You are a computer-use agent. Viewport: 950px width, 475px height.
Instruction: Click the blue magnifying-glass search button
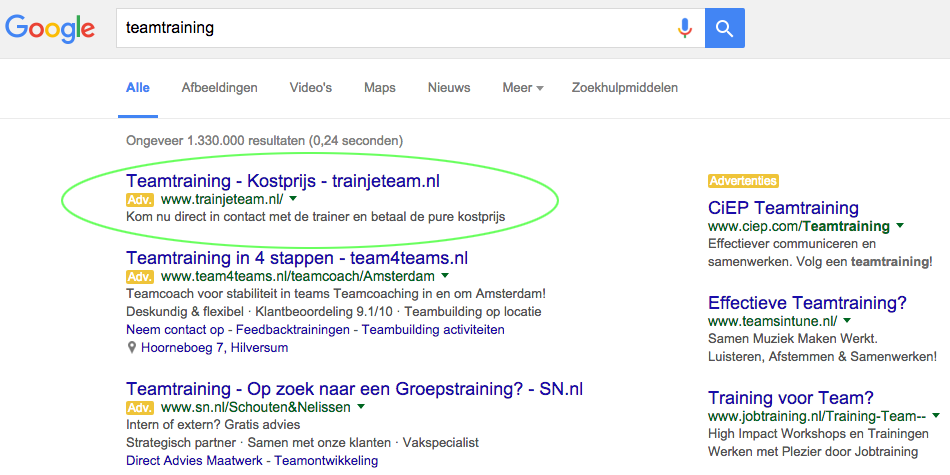725,28
